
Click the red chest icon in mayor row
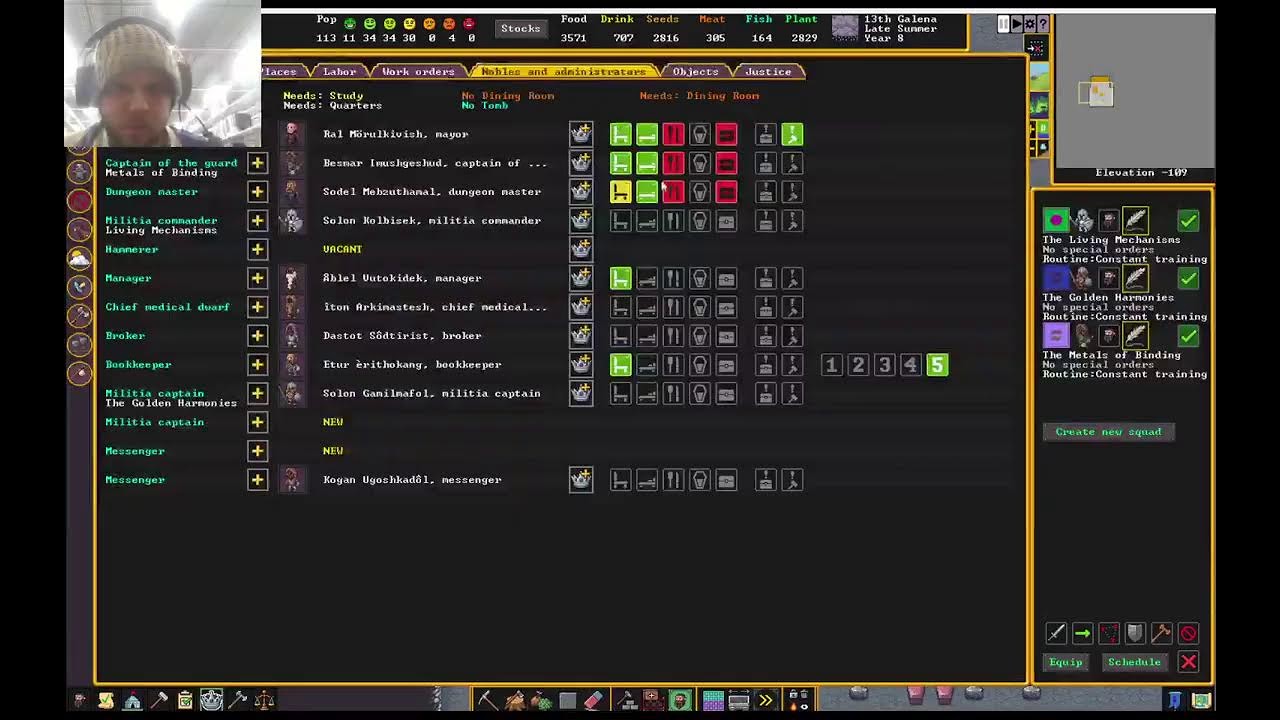(726, 134)
